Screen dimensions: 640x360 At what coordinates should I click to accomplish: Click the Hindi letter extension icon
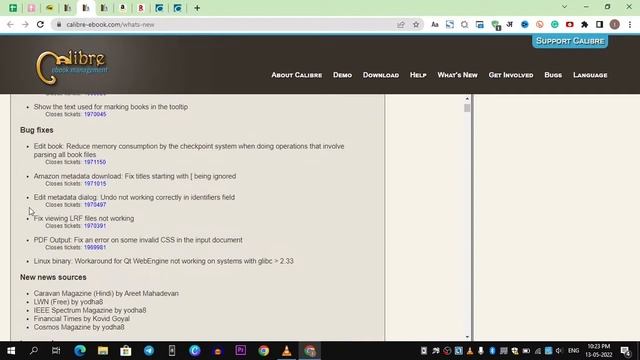[510, 24]
